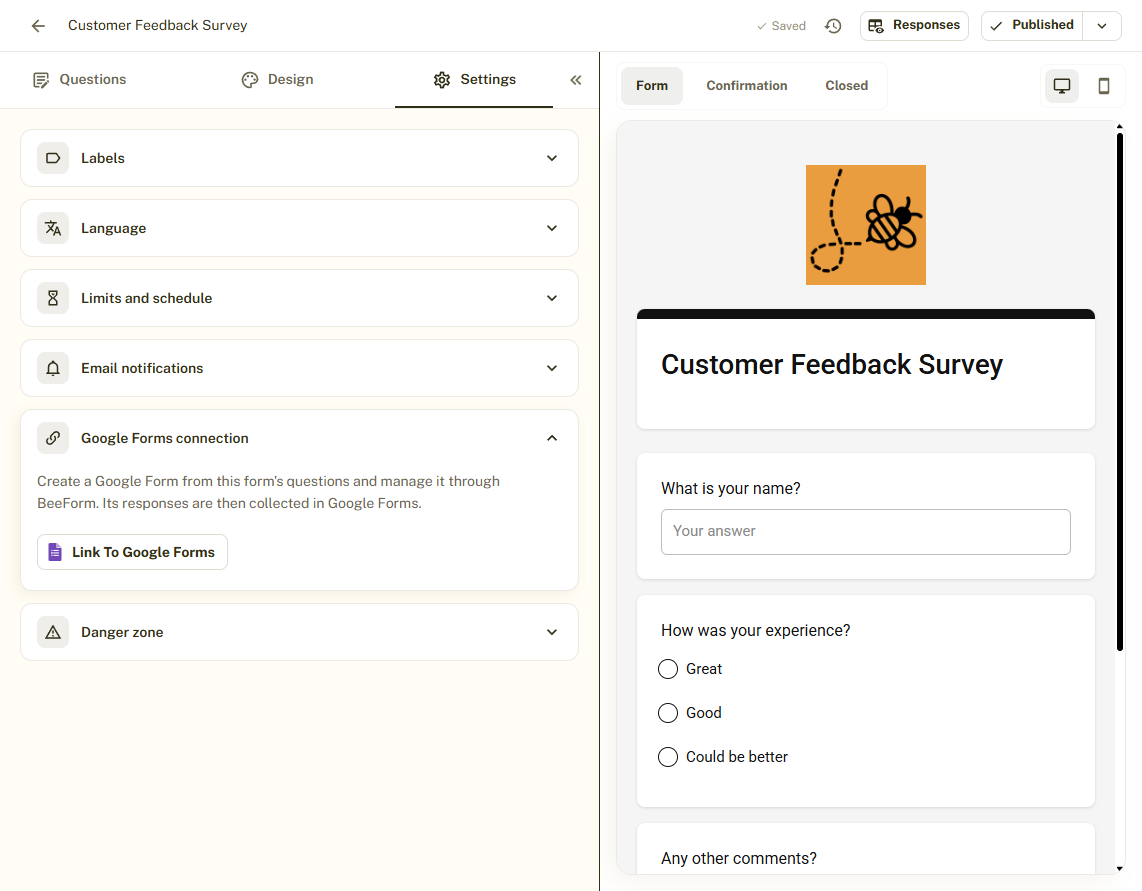Click the Customer Feedback Survey preview heading
The width and height of the screenshot is (1142, 891).
click(x=832, y=364)
